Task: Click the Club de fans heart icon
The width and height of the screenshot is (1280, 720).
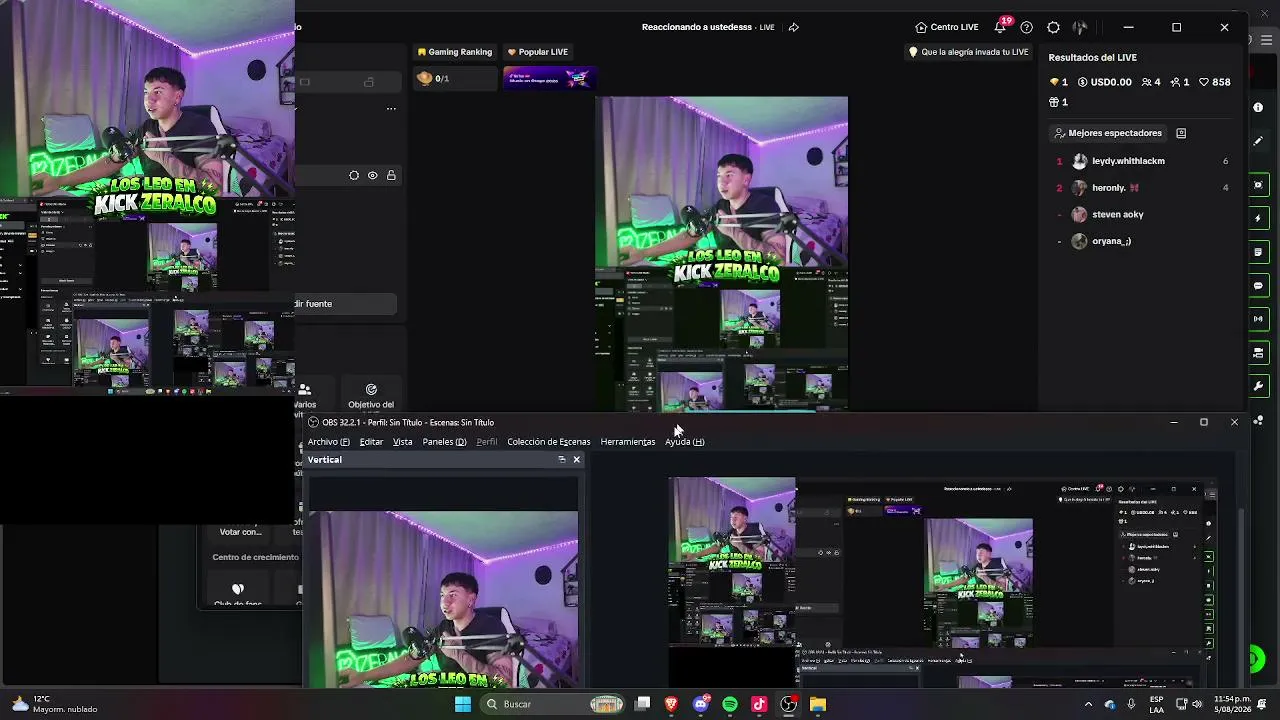Action: pyautogui.click(x=237, y=589)
